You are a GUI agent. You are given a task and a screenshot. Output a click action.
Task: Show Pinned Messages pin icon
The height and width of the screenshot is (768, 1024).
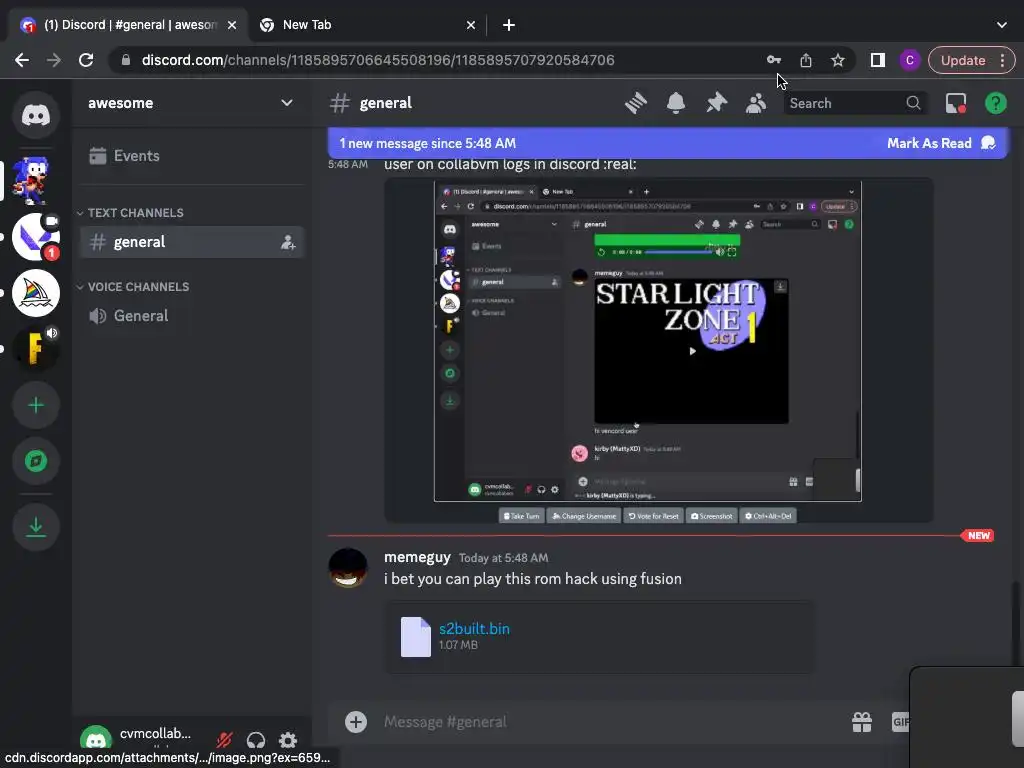[x=716, y=103]
